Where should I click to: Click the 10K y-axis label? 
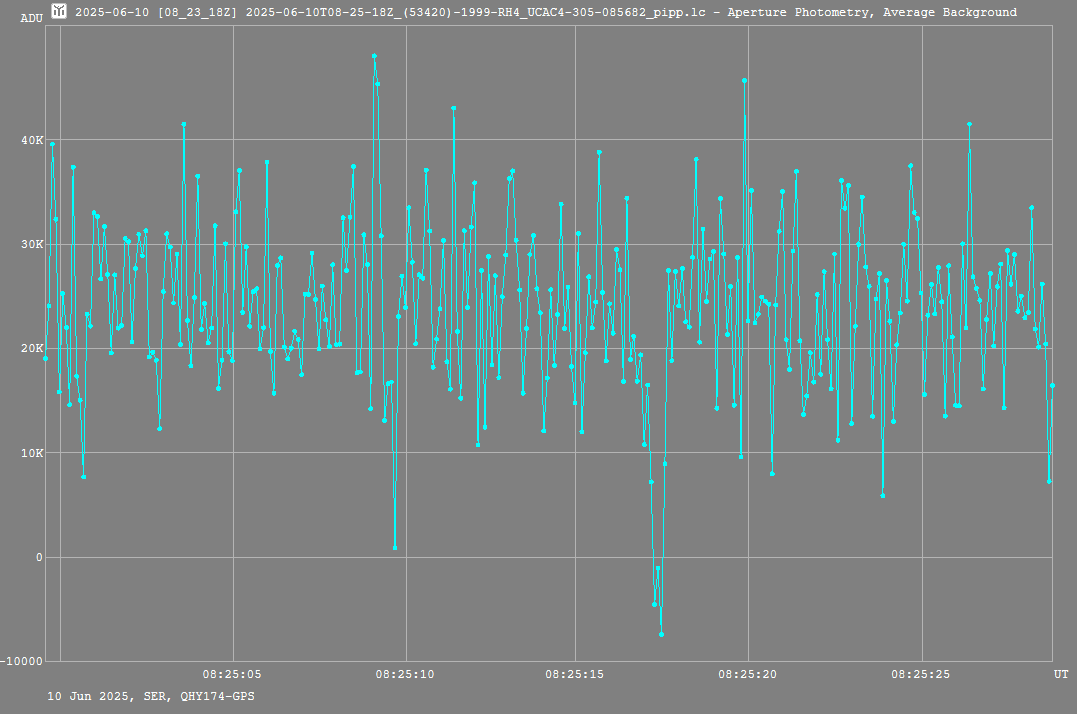point(32,453)
